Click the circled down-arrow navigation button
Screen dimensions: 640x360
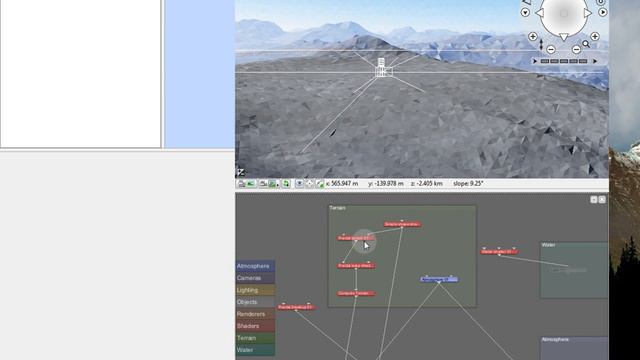tap(525, 13)
